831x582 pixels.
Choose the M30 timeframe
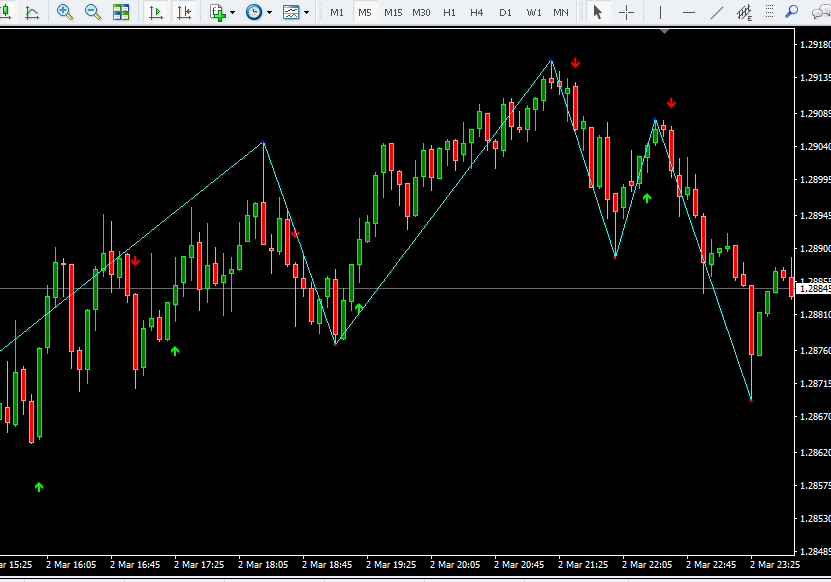click(x=421, y=12)
